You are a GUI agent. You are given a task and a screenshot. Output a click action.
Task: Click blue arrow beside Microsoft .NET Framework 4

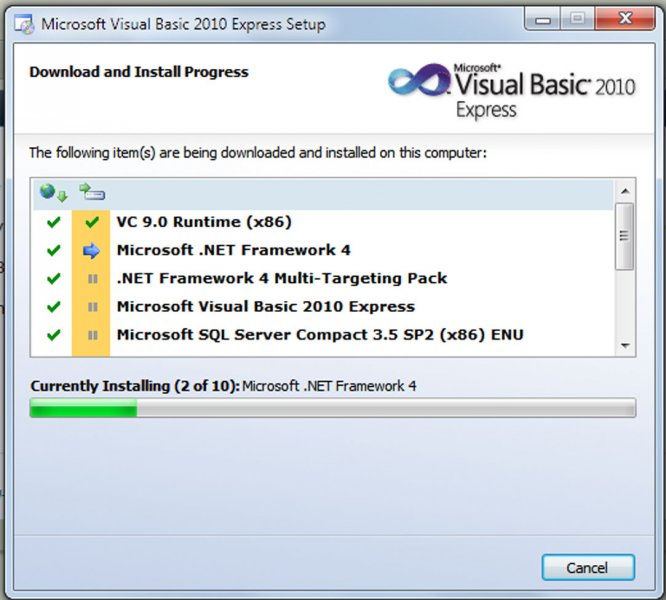pyautogui.click(x=91, y=251)
